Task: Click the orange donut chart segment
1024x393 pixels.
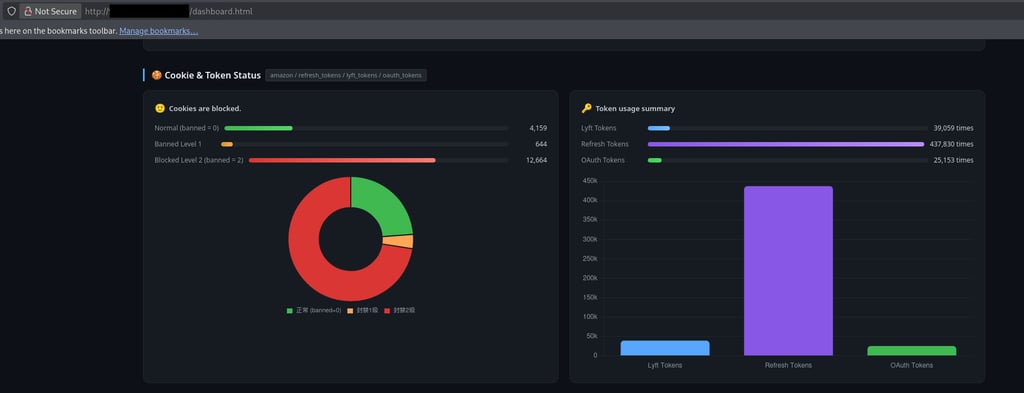Action: [x=398, y=242]
